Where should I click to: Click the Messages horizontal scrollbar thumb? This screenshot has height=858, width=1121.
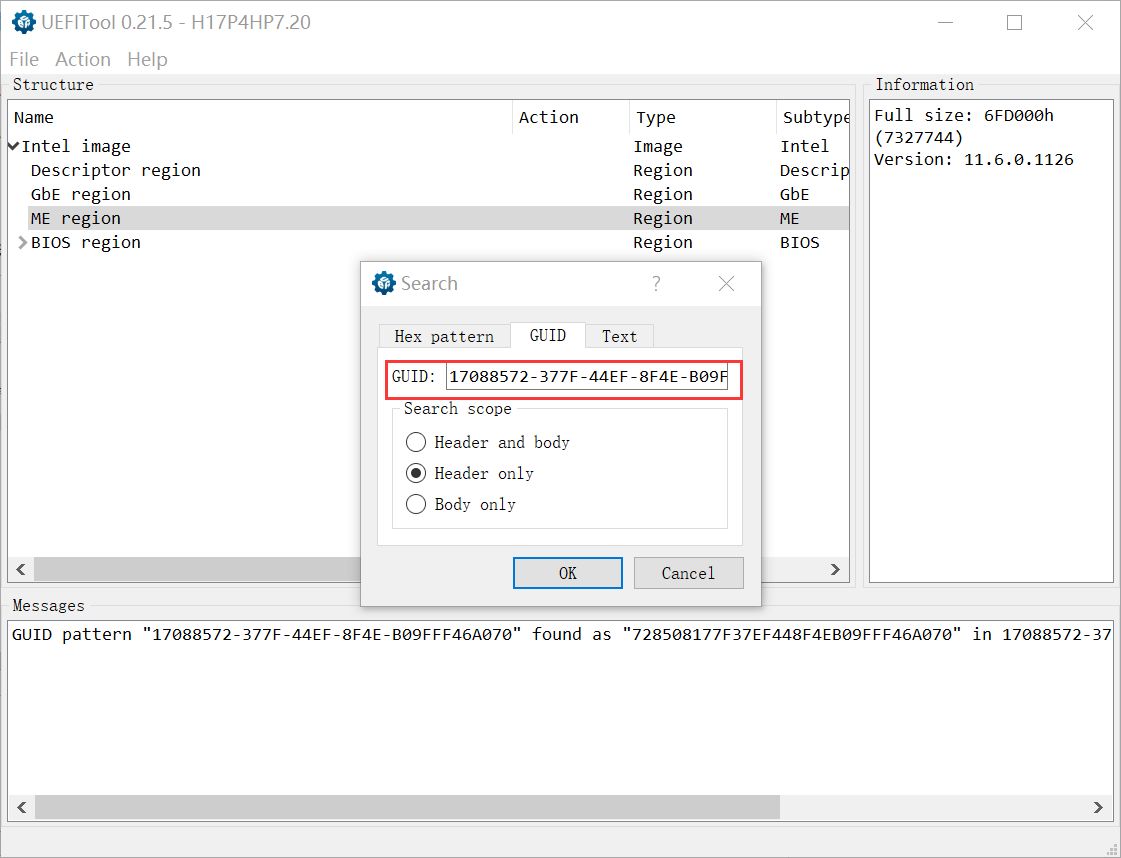[x=408, y=807]
